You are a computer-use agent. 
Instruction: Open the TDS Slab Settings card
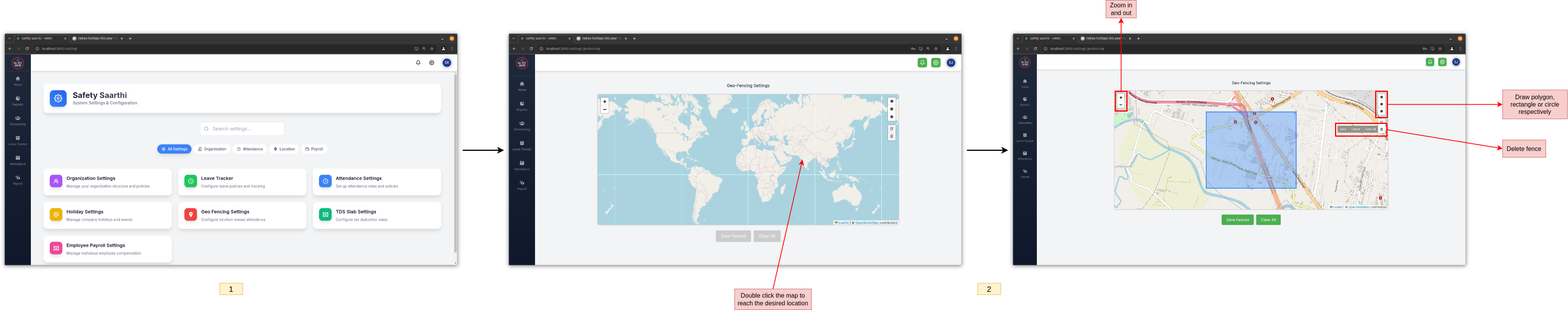(x=376, y=215)
